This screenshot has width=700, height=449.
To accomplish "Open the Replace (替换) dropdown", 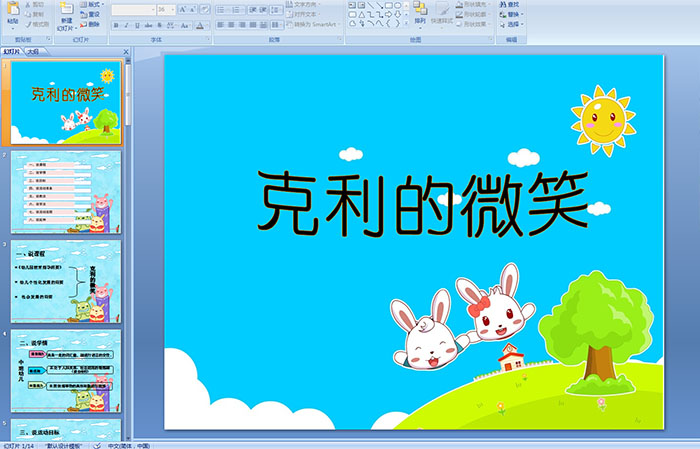I will [x=512, y=14].
